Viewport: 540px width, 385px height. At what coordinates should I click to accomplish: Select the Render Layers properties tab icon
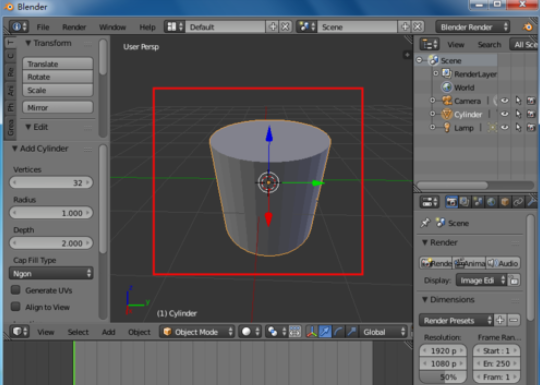click(x=464, y=202)
